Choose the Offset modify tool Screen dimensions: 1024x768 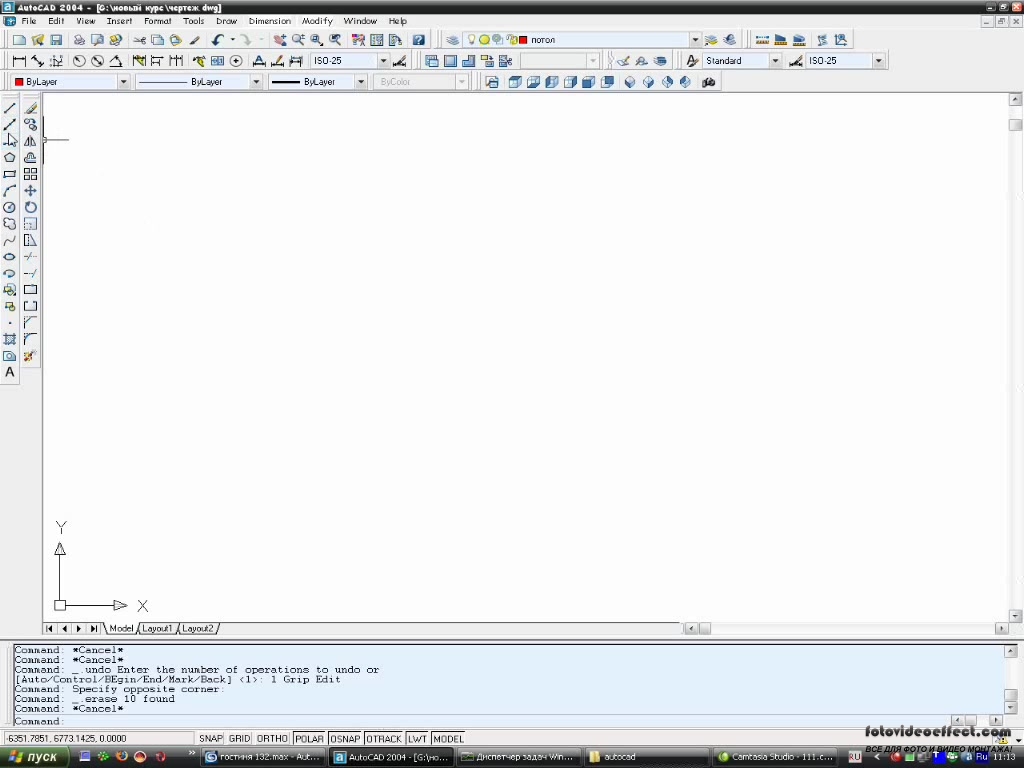click(30, 157)
